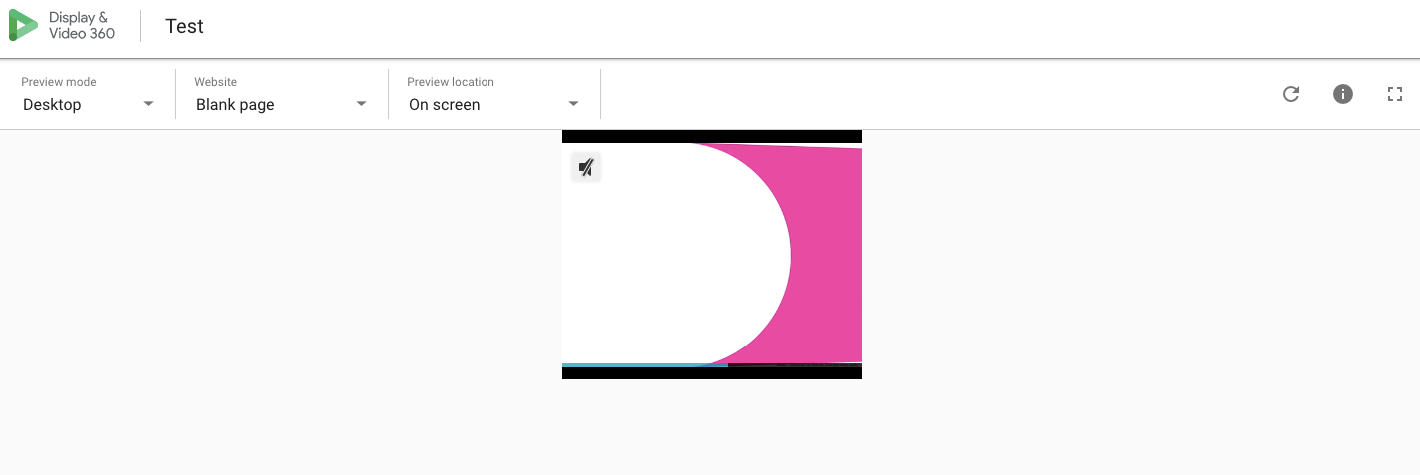Click the Display & Video 360 logo

[x=62, y=26]
